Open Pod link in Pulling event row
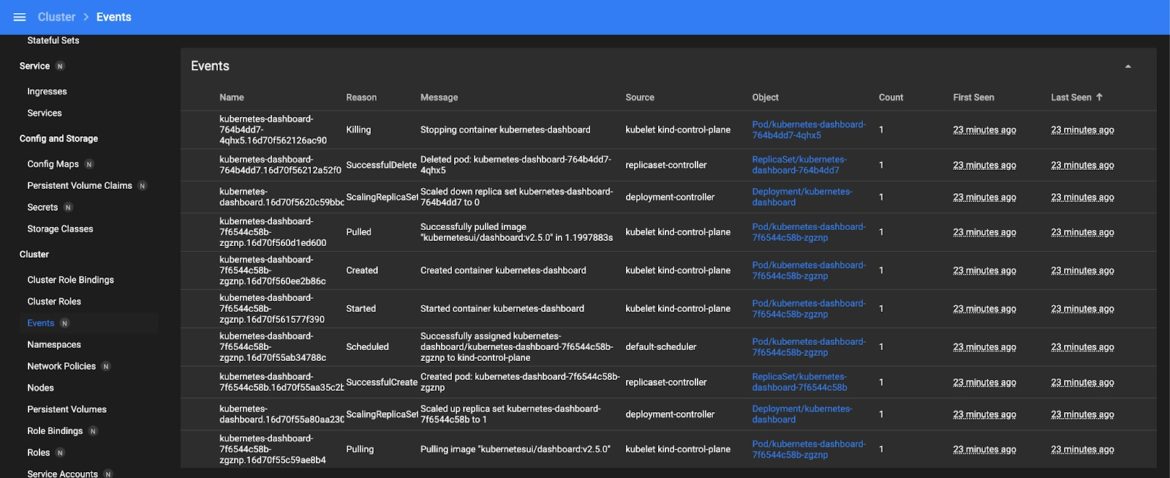This screenshot has height=478, width=1170. click(x=809, y=449)
